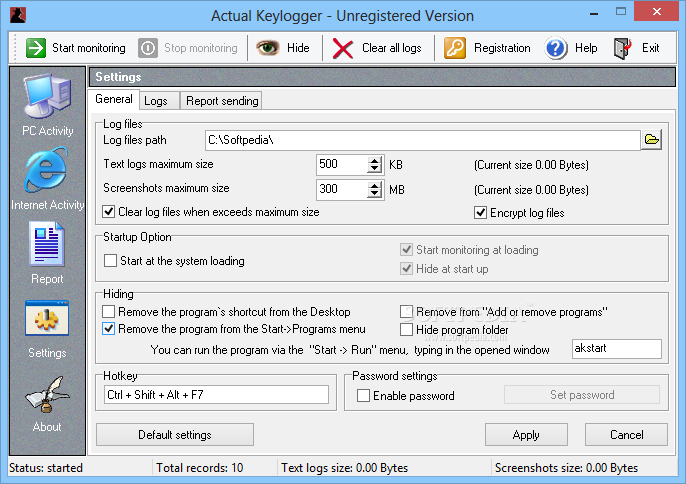This screenshot has width=686, height=484.
Task: Click the 'Total records: 10' status text
Action: pyautogui.click(x=200, y=468)
